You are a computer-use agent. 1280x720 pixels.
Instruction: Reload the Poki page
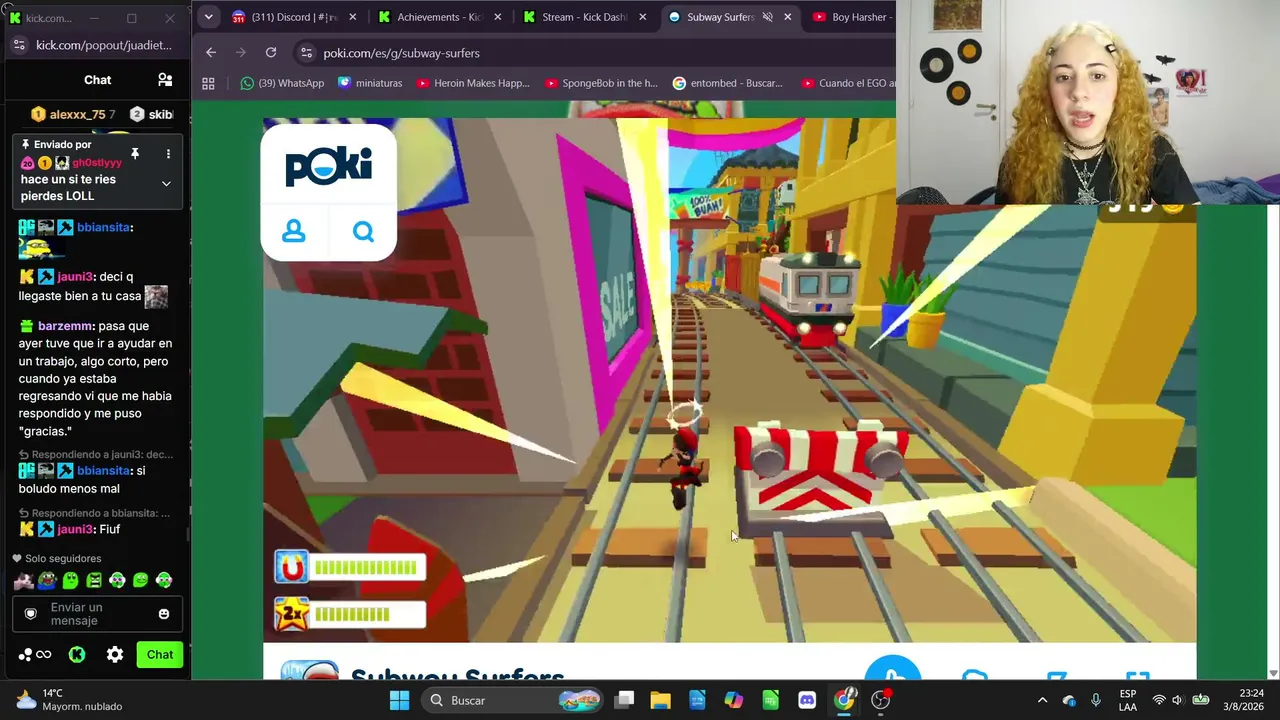[x=271, y=53]
